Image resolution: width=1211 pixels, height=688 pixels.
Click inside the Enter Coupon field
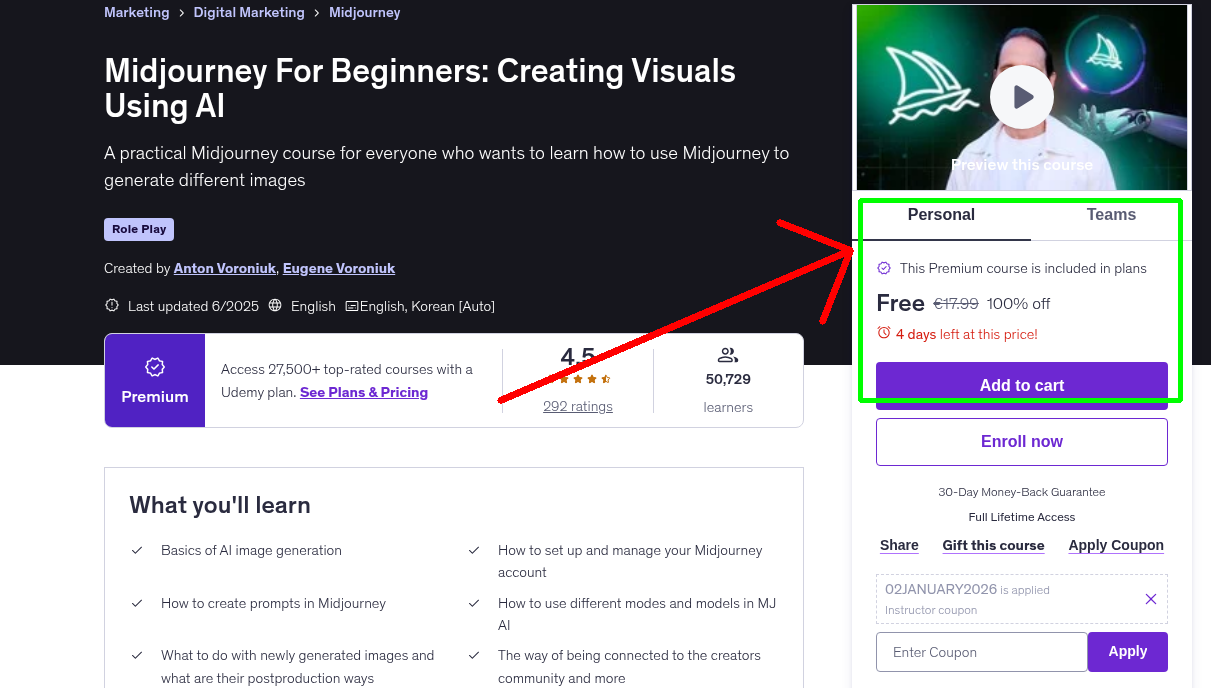(981, 651)
